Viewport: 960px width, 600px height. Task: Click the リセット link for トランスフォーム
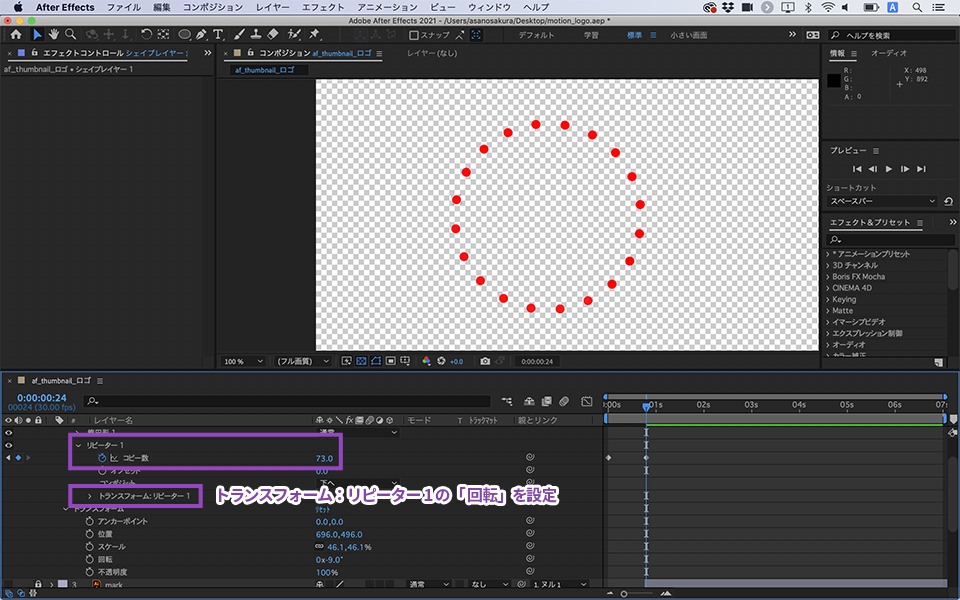(323, 509)
